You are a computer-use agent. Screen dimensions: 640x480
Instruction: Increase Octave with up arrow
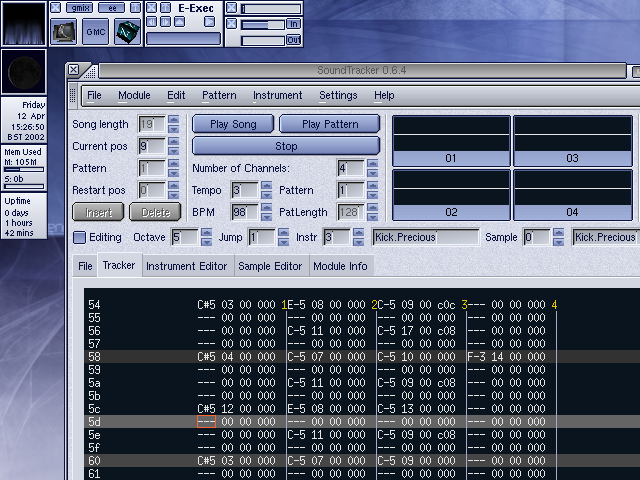tap(207, 233)
